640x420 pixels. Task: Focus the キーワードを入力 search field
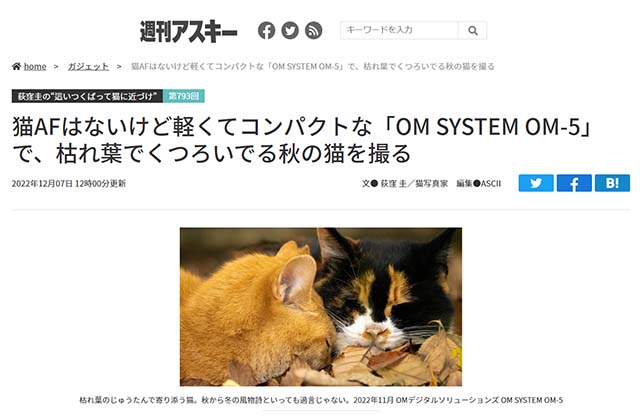click(400, 31)
